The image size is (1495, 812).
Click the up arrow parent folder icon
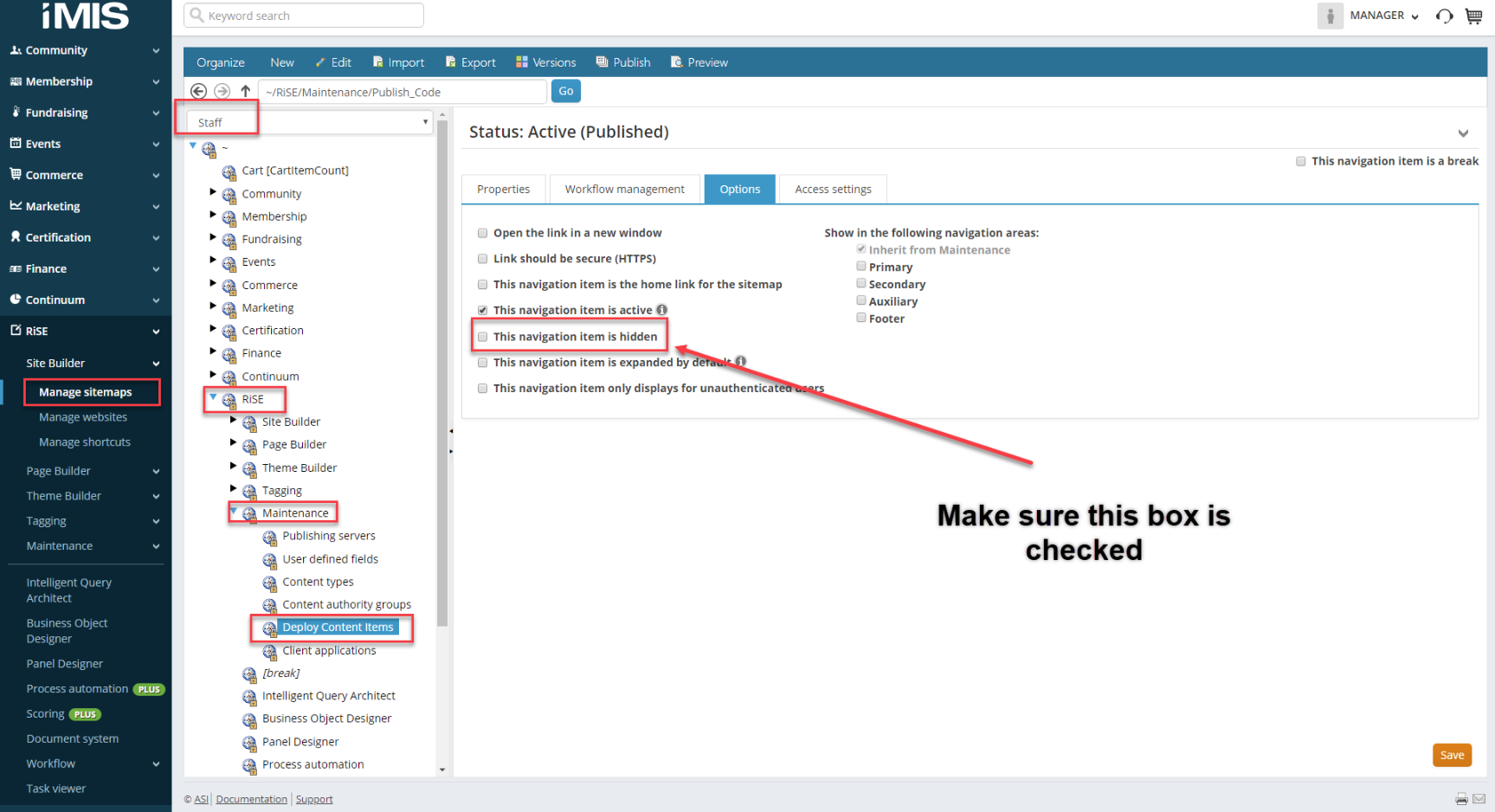pos(246,91)
